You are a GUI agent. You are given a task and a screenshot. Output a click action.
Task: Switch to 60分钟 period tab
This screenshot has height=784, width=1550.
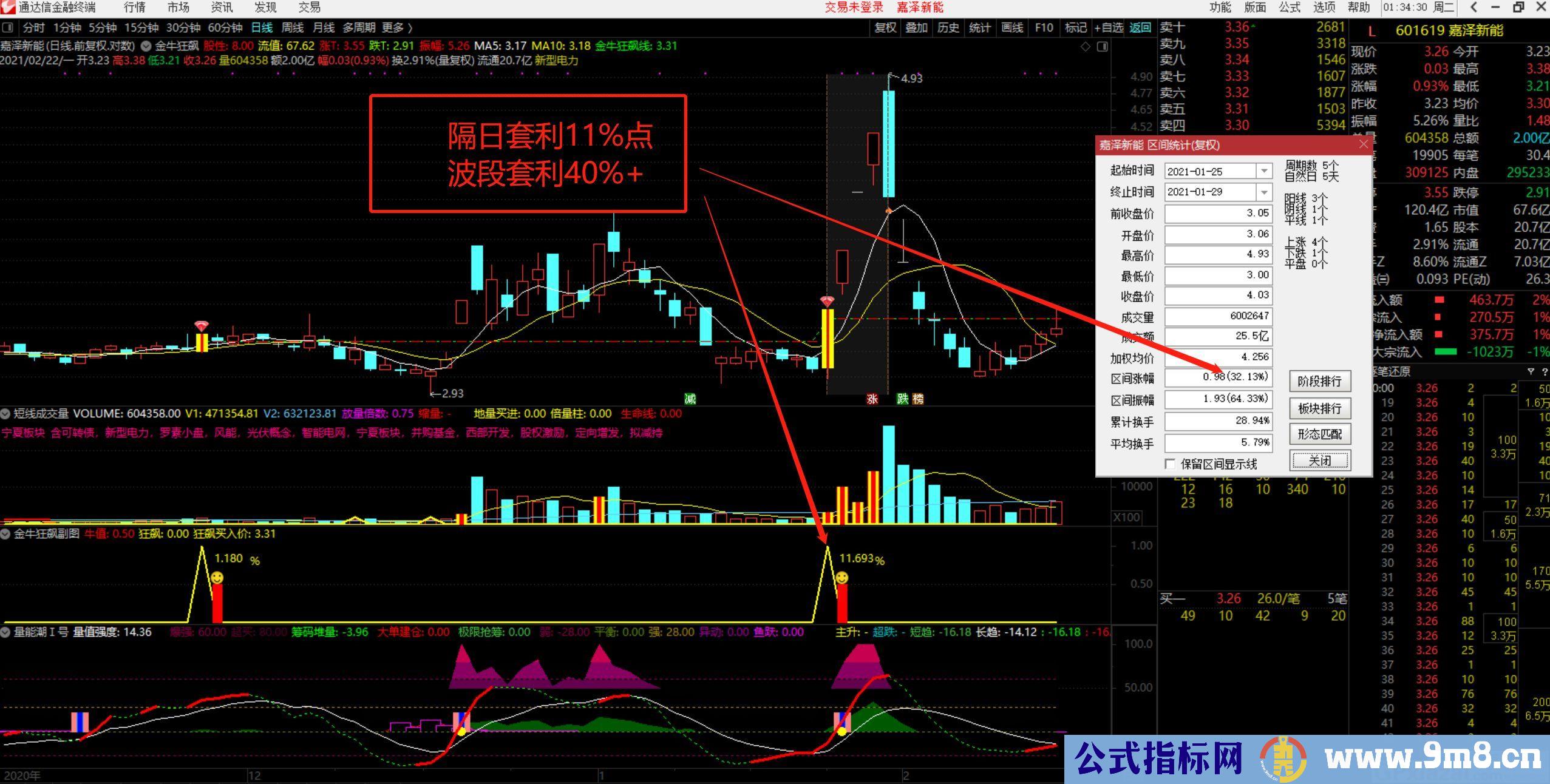click(225, 28)
